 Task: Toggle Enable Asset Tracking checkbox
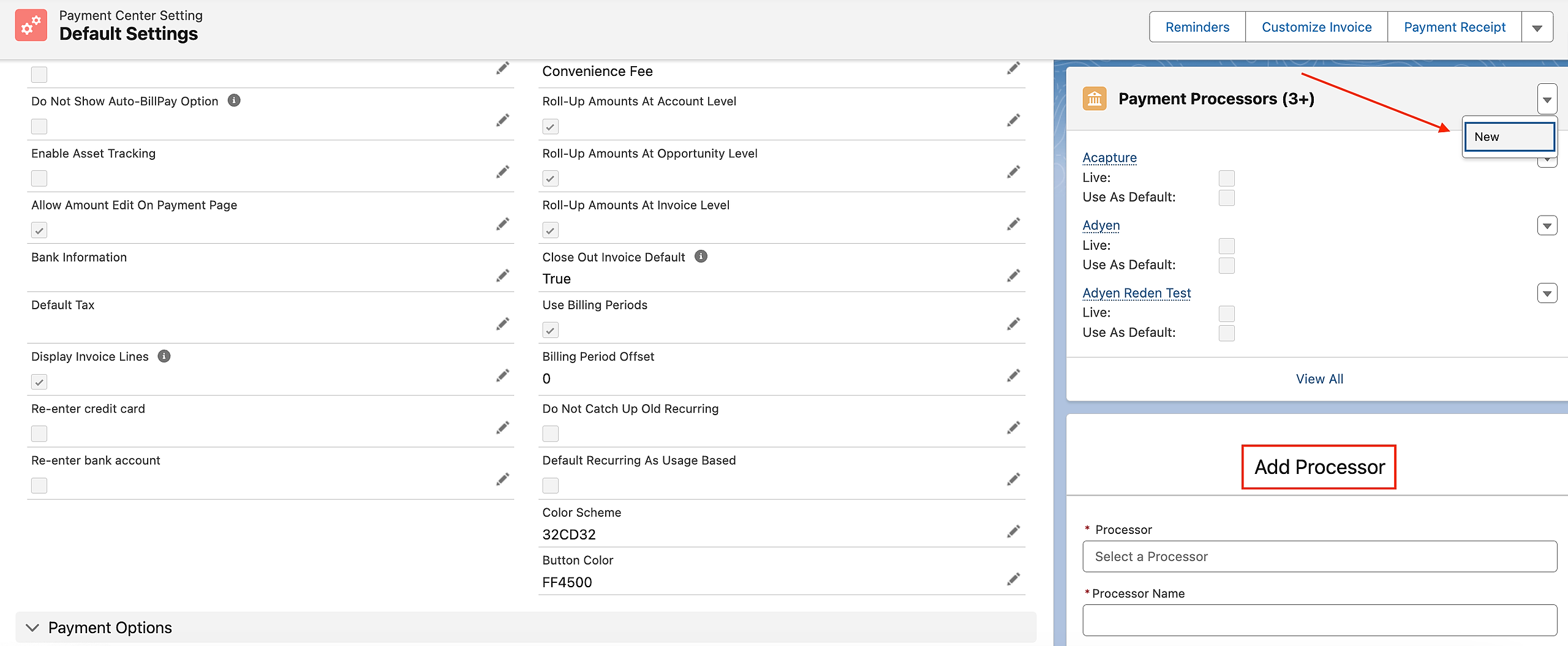(x=39, y=178)
